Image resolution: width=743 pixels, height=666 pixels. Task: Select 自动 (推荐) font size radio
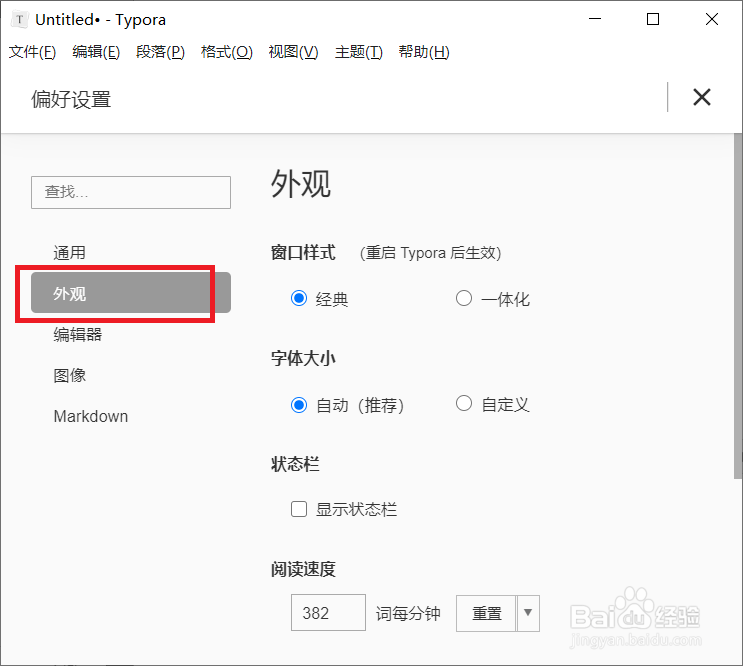click(299, 405)
